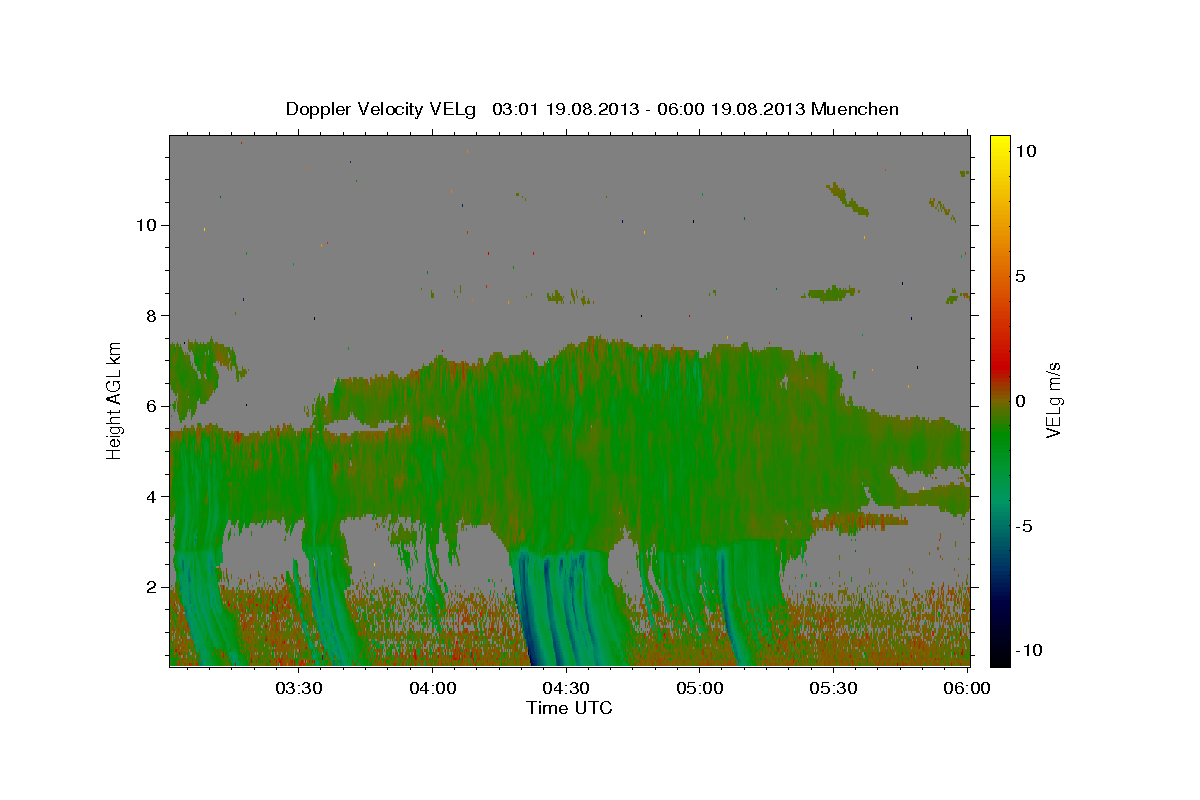Click the 06:00 time tick label
The width and height of the screenshot is (1200, 800).
[x=967, y=688]
